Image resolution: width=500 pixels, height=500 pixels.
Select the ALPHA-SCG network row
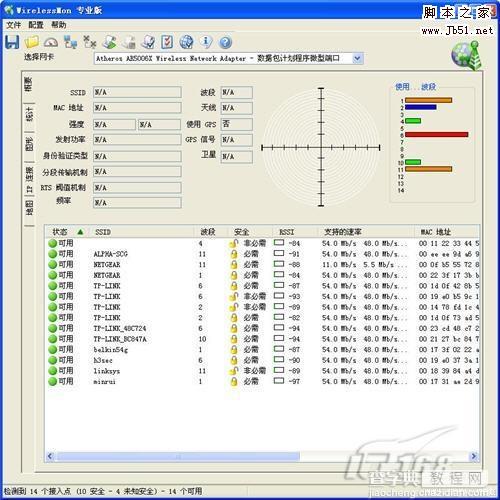click(x=262, y=254)
